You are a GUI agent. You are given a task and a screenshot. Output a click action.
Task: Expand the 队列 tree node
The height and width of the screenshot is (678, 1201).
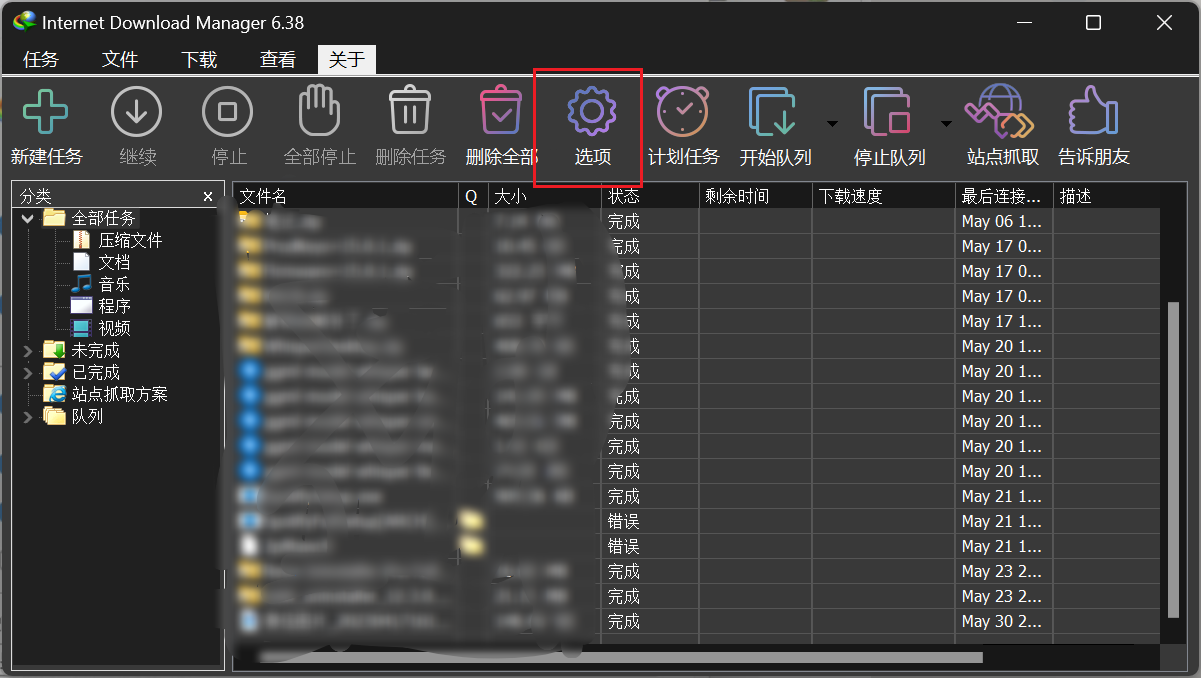pyautogui.click(x=28, y=417)
